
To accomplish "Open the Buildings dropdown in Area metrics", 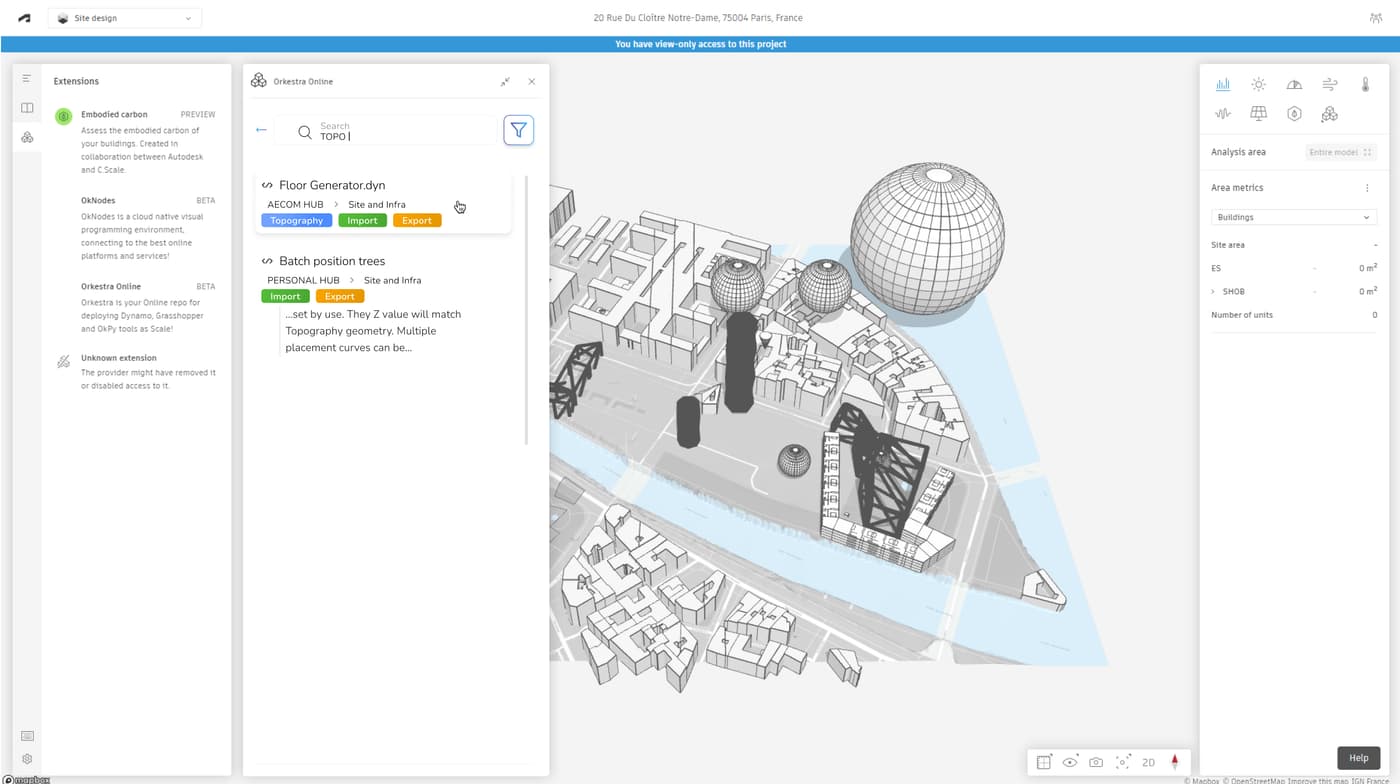I will tap(1293, 217).
